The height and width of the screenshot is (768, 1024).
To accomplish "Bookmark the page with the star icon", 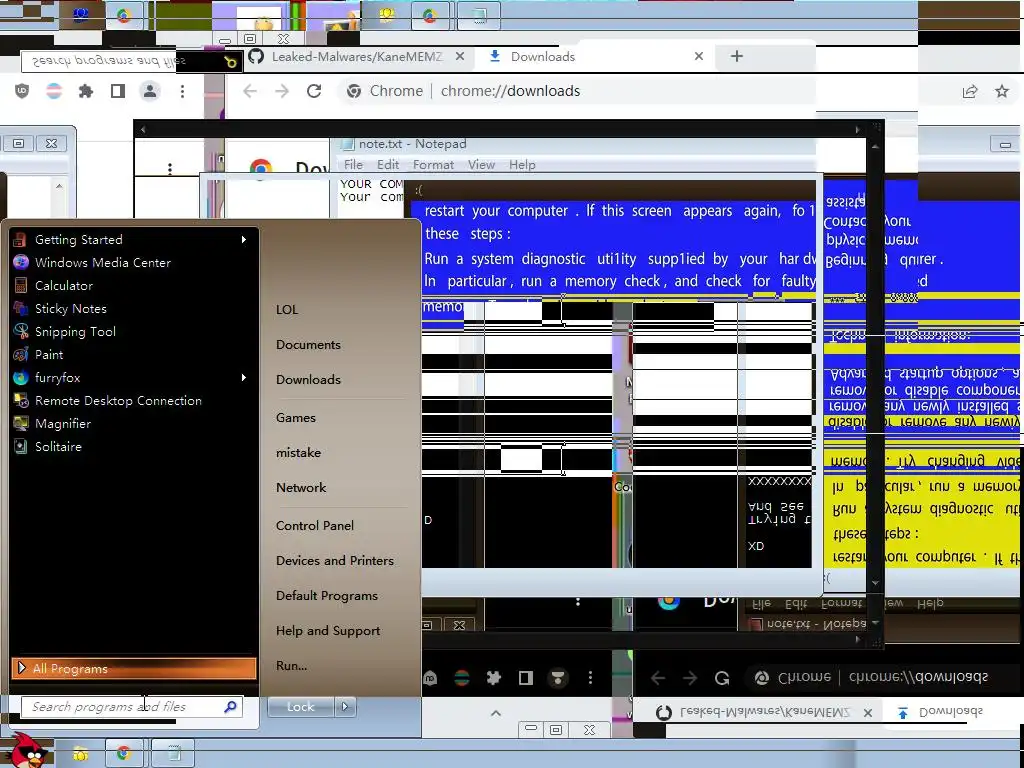I will pos(1002,91).
